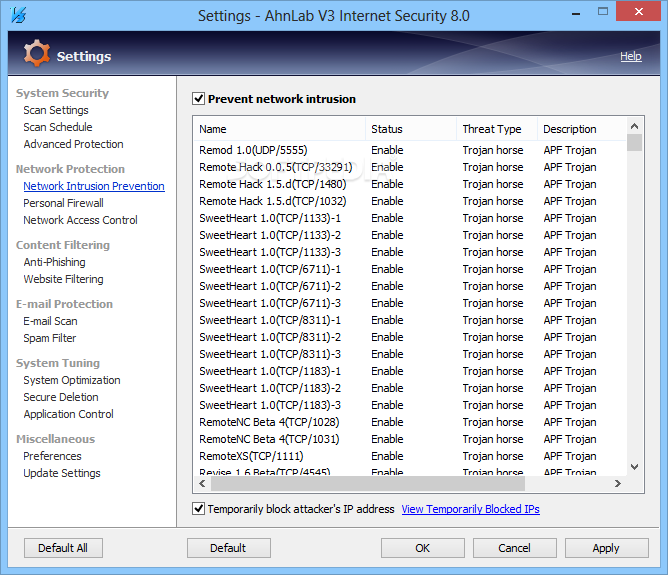The image size is (668, 575).
Task: Click the AhnLab V3 logo in title bar
Action: tap(18, 15)
